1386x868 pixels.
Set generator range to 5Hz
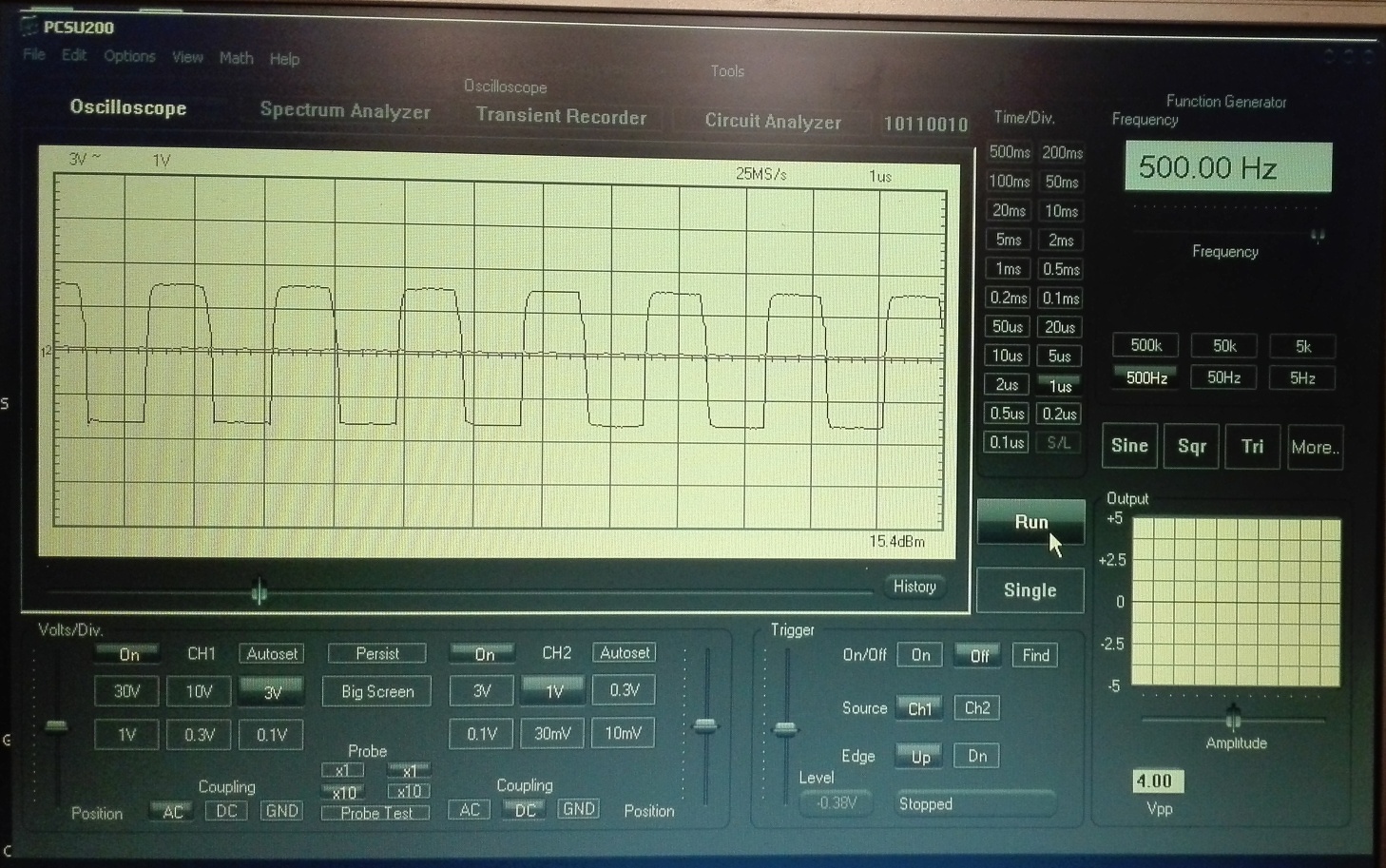[1302, 378]
